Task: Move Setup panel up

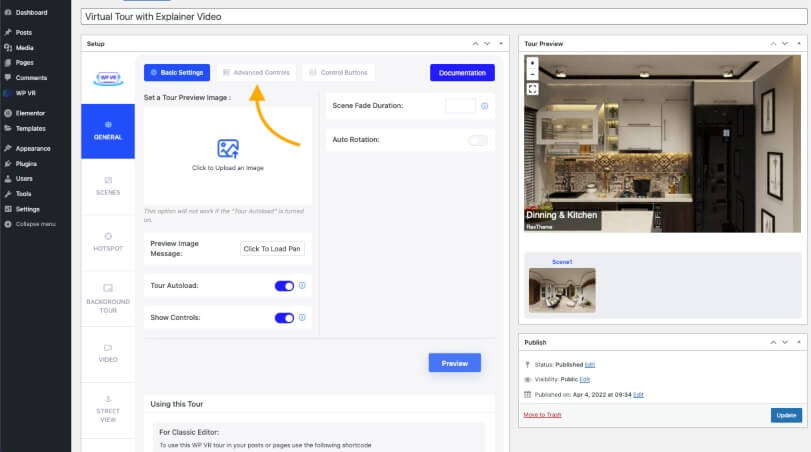Action: (x=475, y=44)
